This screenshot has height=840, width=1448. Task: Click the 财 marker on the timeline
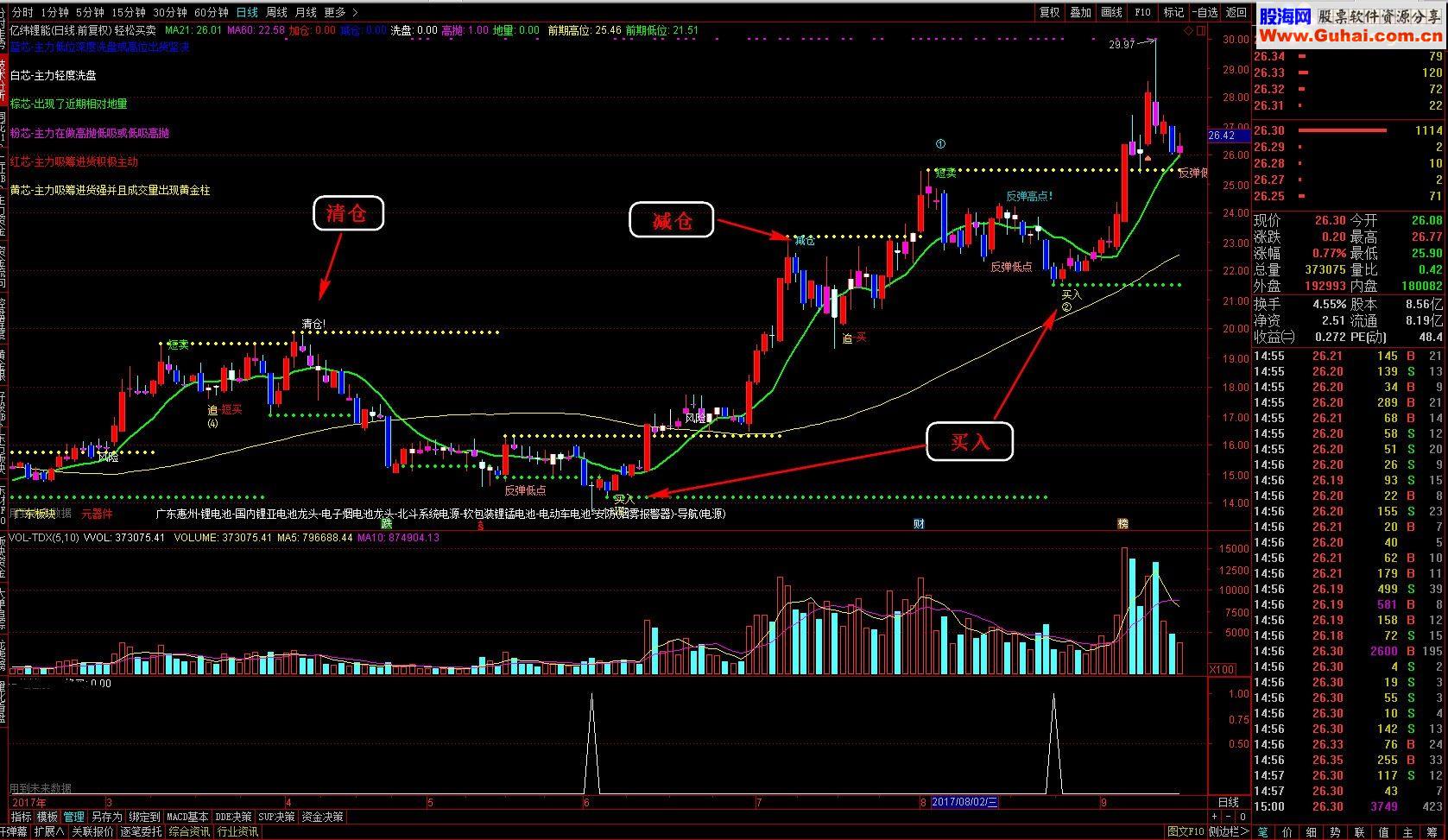[x=919, y=523]
